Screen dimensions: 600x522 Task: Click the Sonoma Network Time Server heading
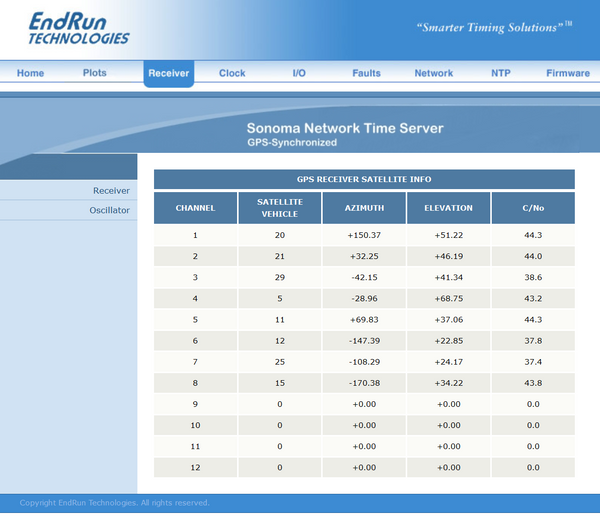345,128
